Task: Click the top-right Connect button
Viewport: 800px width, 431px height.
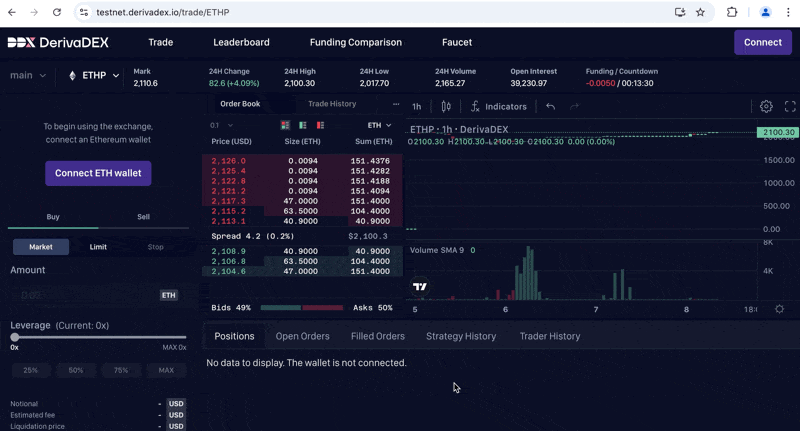Action: tap(763, 42)
